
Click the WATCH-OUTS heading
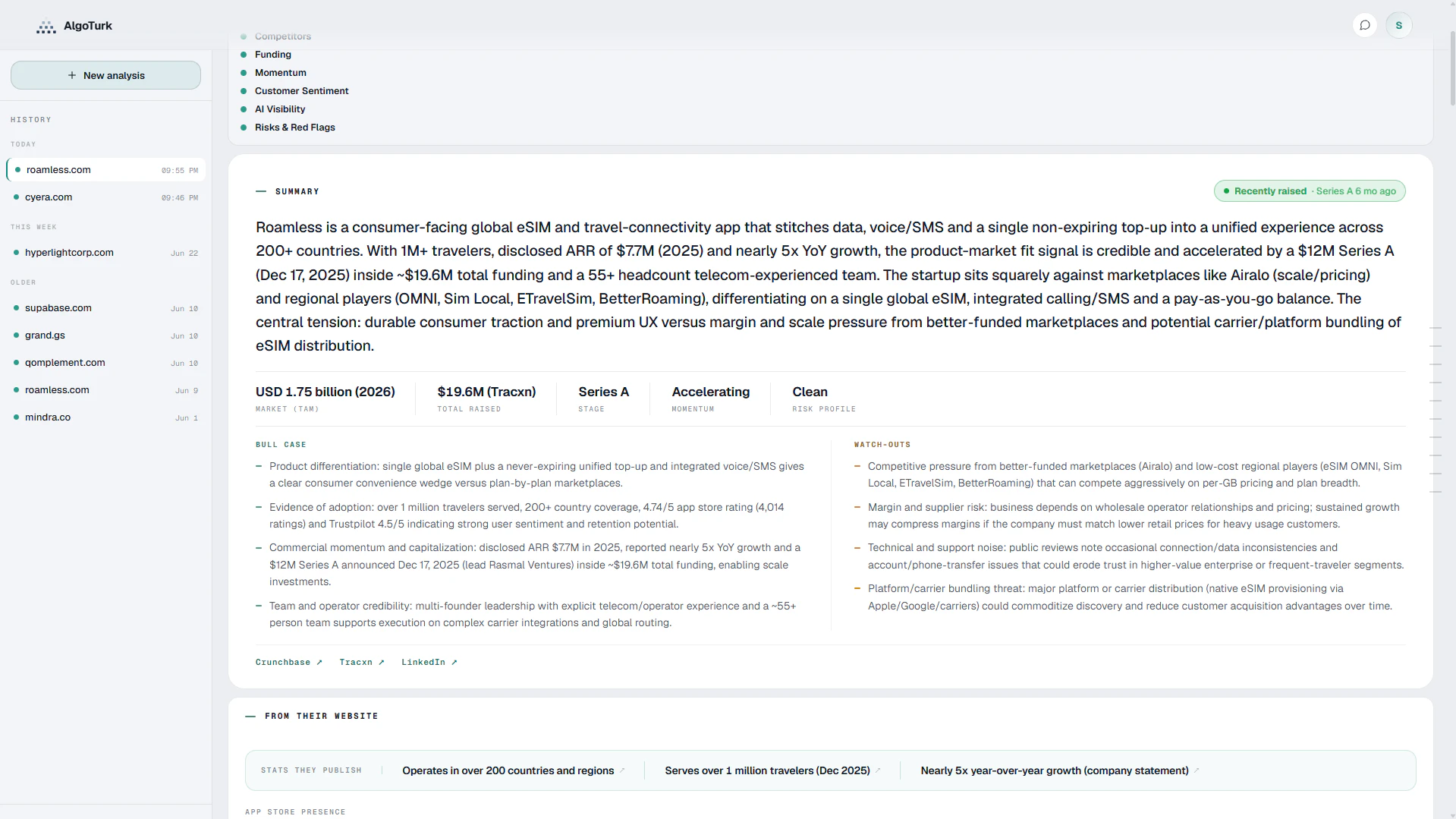(x=882, y=445)
